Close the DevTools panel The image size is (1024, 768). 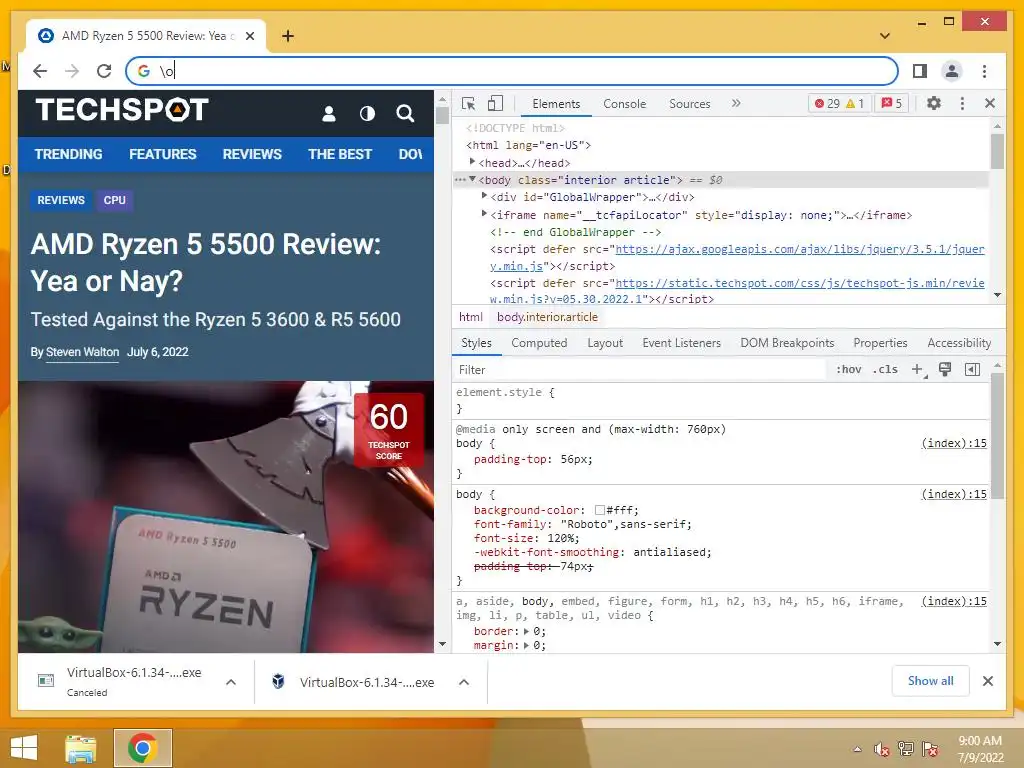990,103
